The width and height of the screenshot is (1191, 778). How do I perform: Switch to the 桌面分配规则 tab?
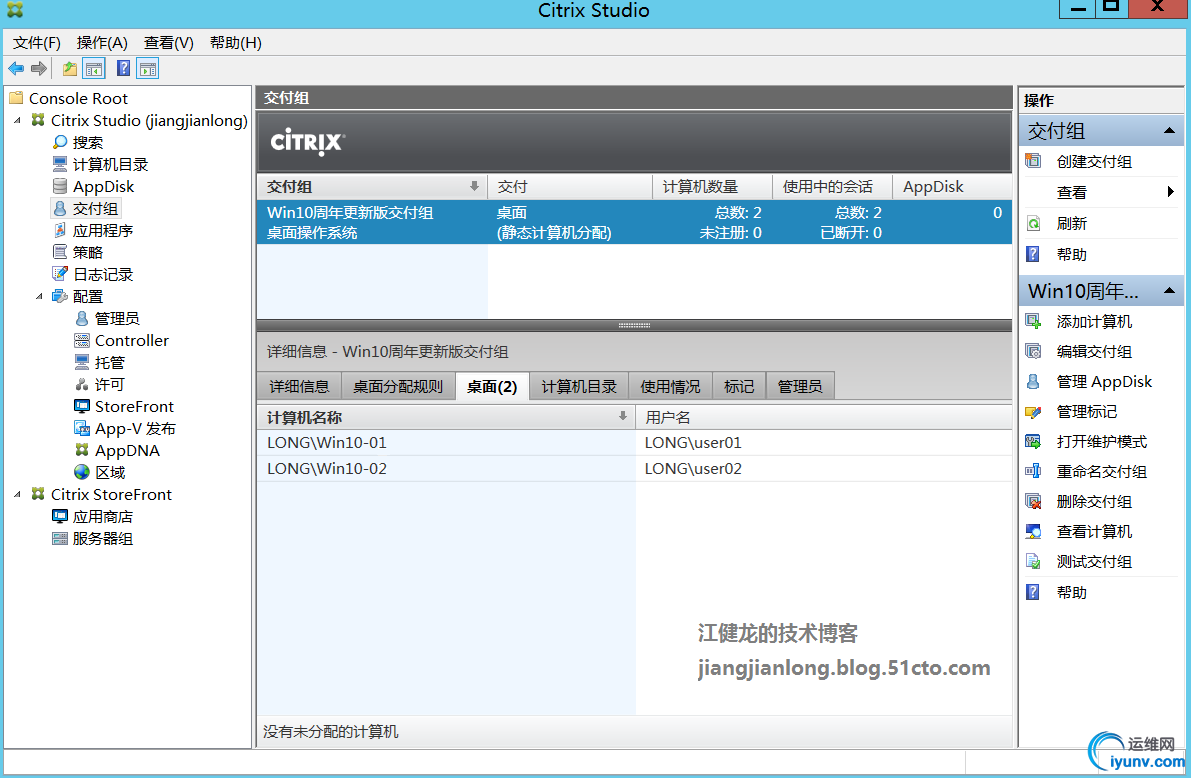coord(398,387)
